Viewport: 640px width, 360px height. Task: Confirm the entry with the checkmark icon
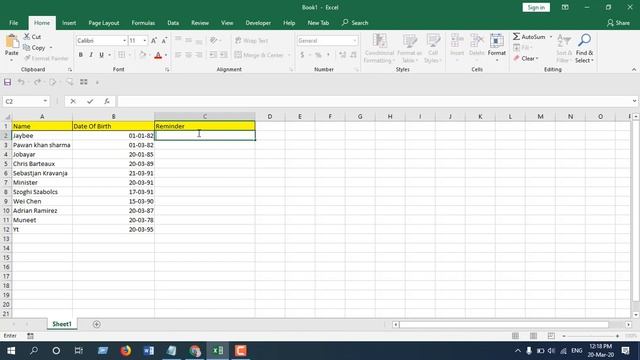(x=90, y=101)
